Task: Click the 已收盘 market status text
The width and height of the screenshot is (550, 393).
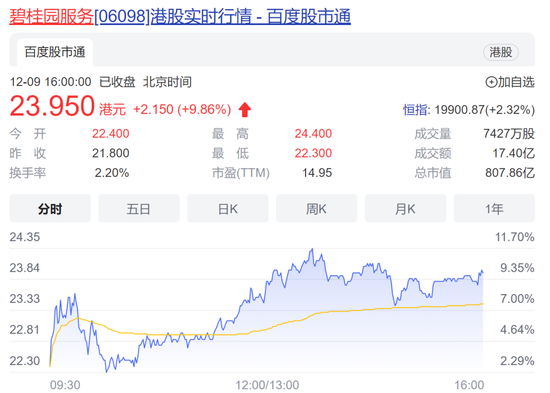Action: click(x=117, y=82)
